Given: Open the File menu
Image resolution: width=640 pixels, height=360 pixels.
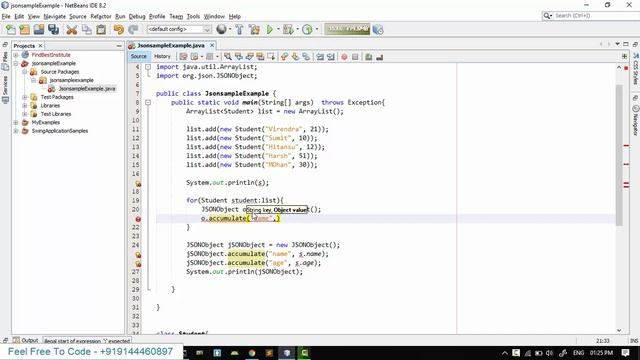Looking at the screenshot, I should pos(6,16).
